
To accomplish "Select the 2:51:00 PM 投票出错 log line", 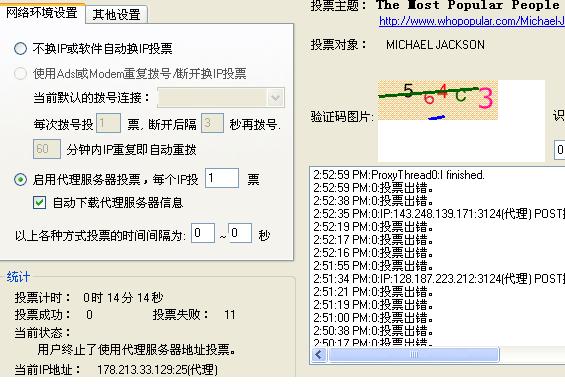I will click(373, 318).
